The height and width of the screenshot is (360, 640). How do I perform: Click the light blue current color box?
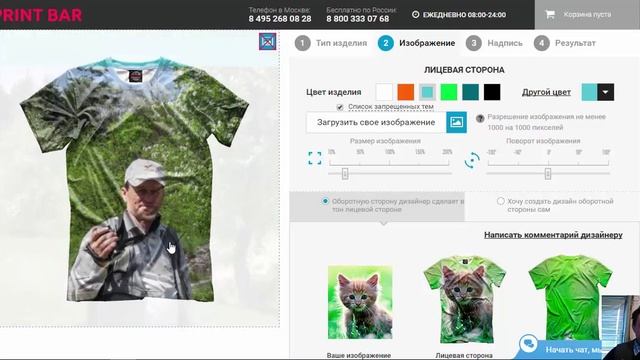589,92
